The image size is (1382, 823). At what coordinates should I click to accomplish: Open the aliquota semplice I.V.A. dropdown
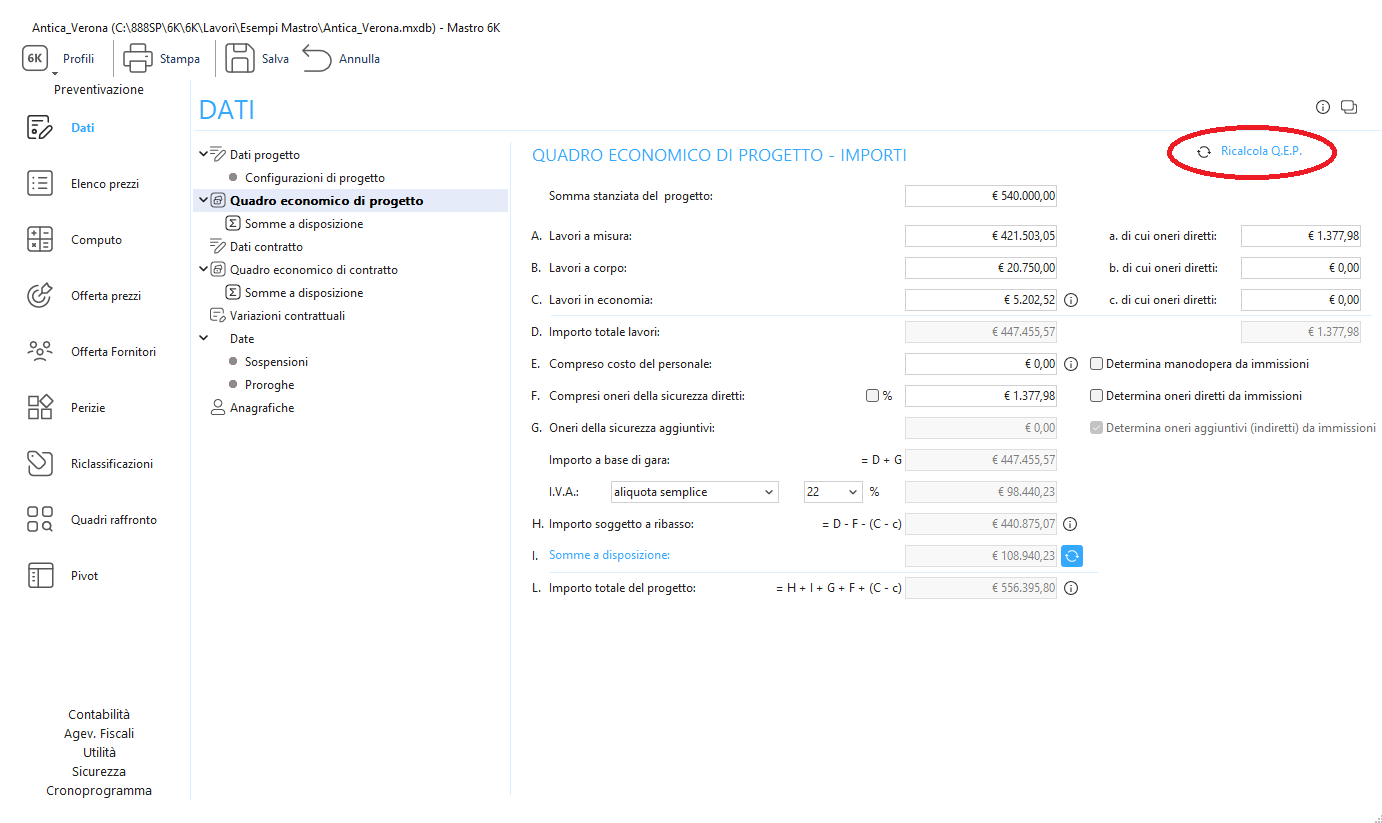tap(694, 492)
